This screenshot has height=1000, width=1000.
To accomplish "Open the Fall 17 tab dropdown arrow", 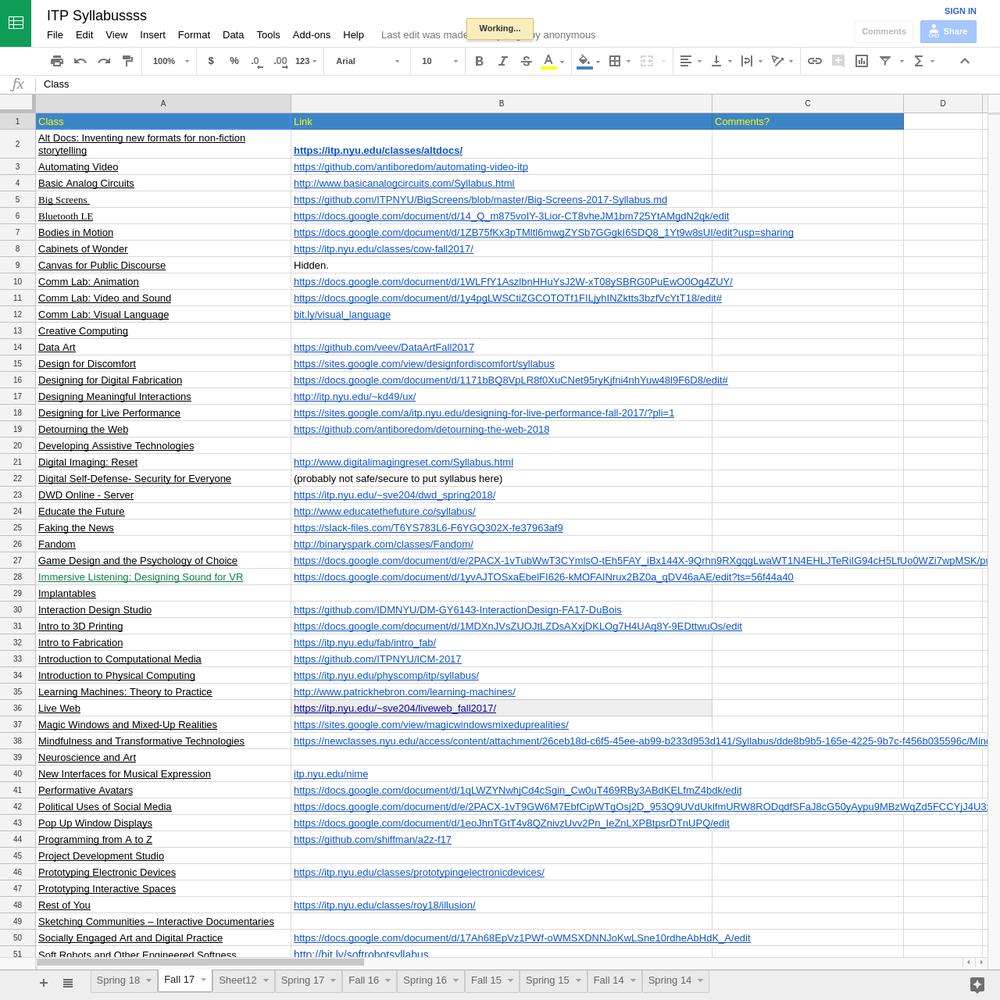I will click(x=203, y=980).
